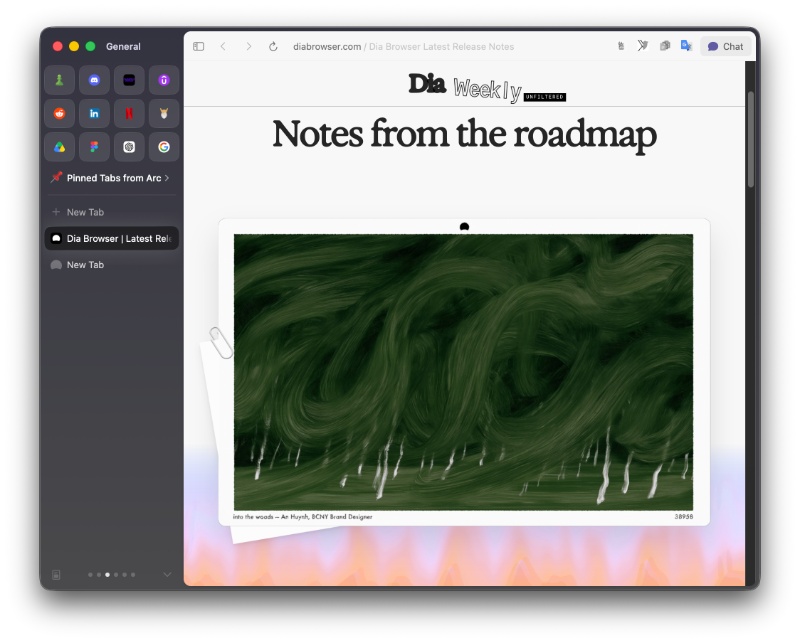The image size is (800, 643).
Task: Click the into the woods caption
Action: 303,517
